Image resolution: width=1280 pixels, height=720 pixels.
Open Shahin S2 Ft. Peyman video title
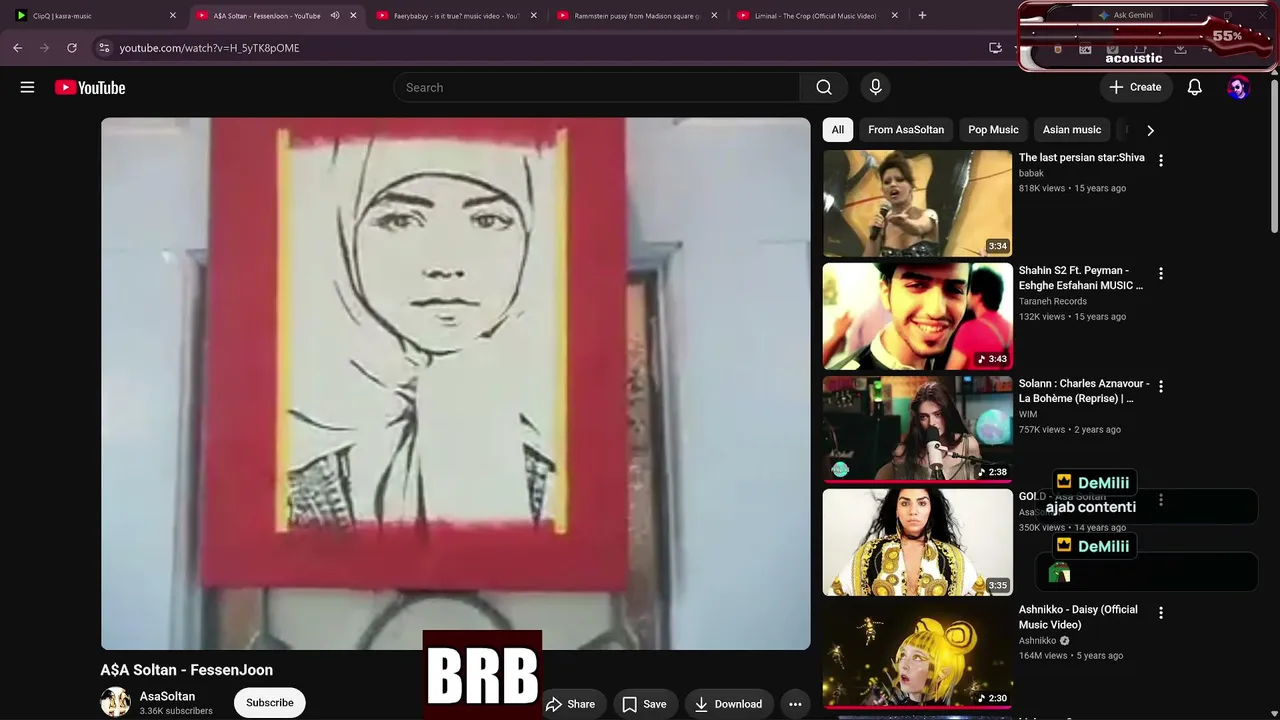[x=1081, y=278]
